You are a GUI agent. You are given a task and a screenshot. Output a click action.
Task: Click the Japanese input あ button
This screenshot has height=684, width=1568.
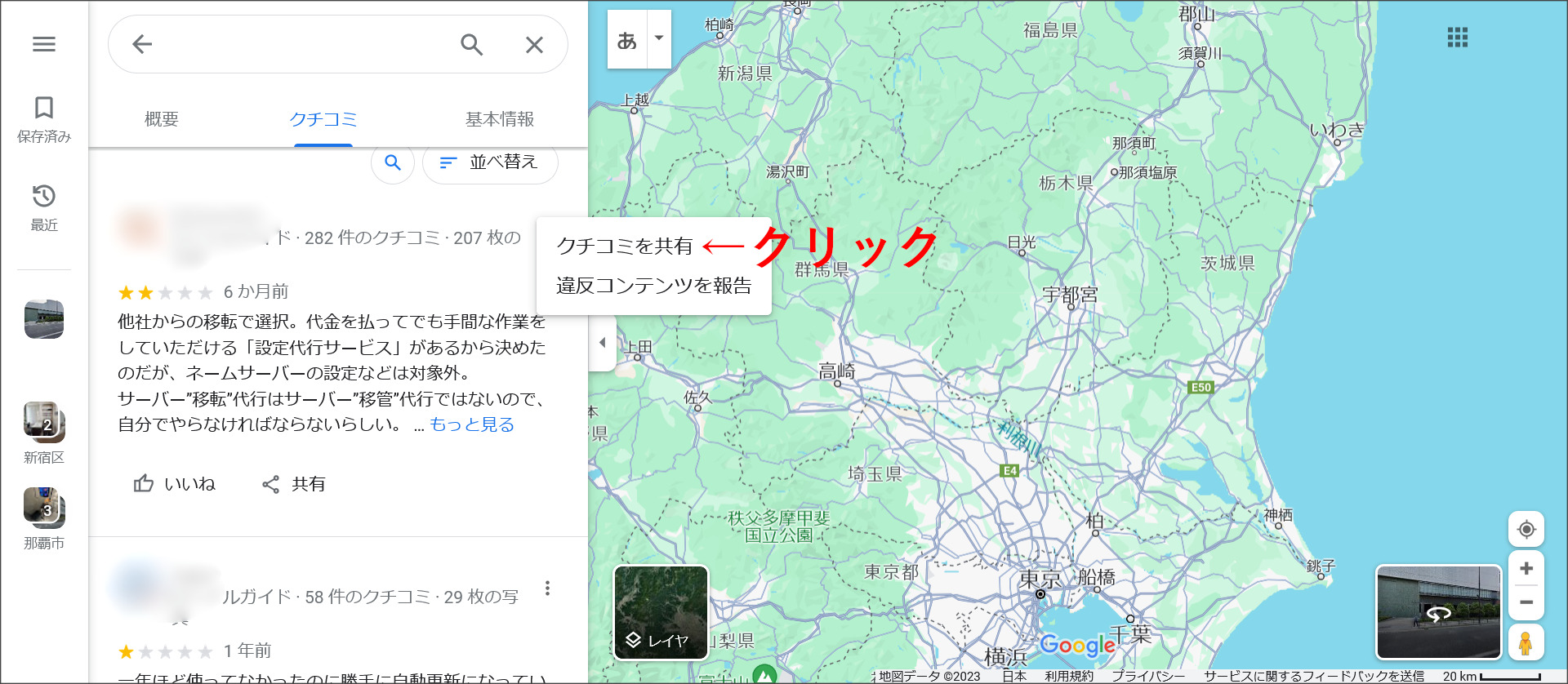click(627, 39)
